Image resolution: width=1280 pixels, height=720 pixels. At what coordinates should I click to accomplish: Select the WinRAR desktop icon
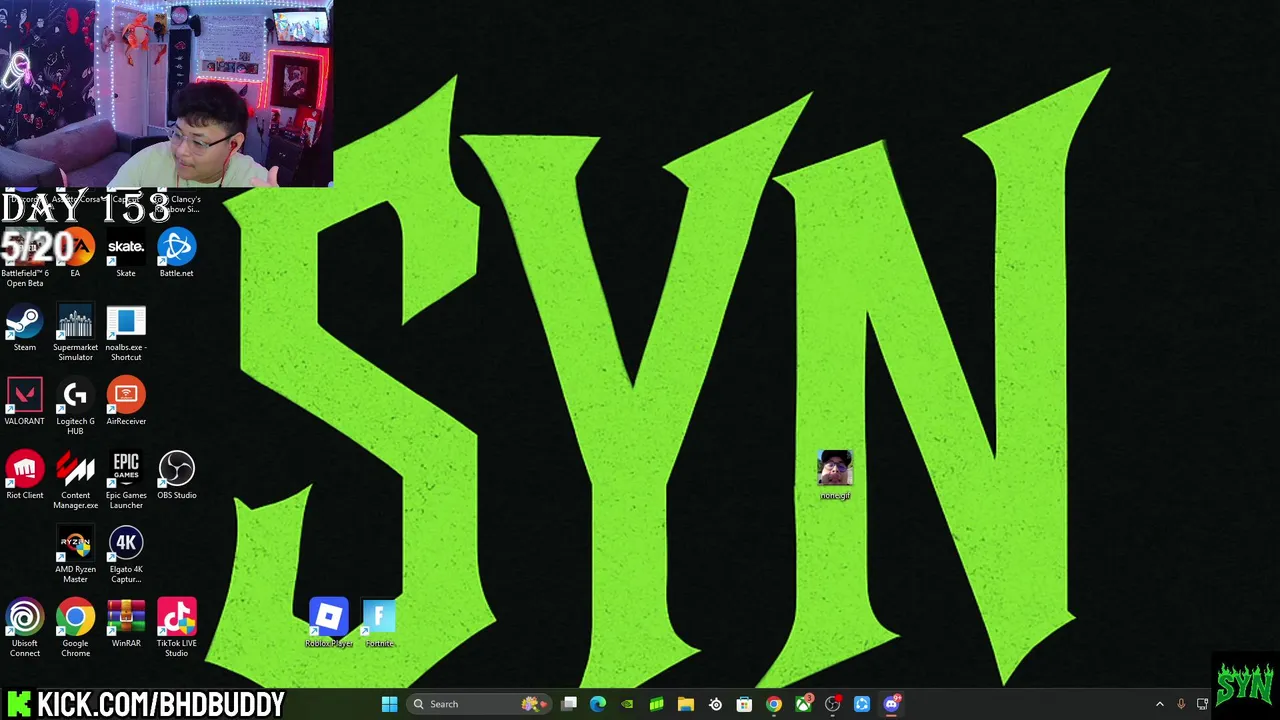tap(126, 624)
